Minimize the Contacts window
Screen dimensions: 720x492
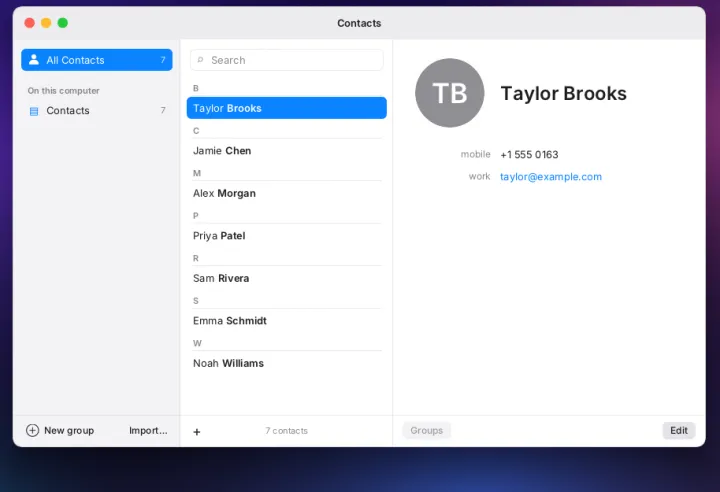pos(46,23)
